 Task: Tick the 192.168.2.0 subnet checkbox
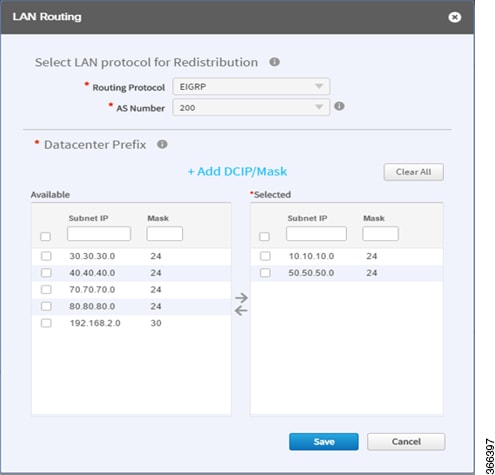point(46,323)
